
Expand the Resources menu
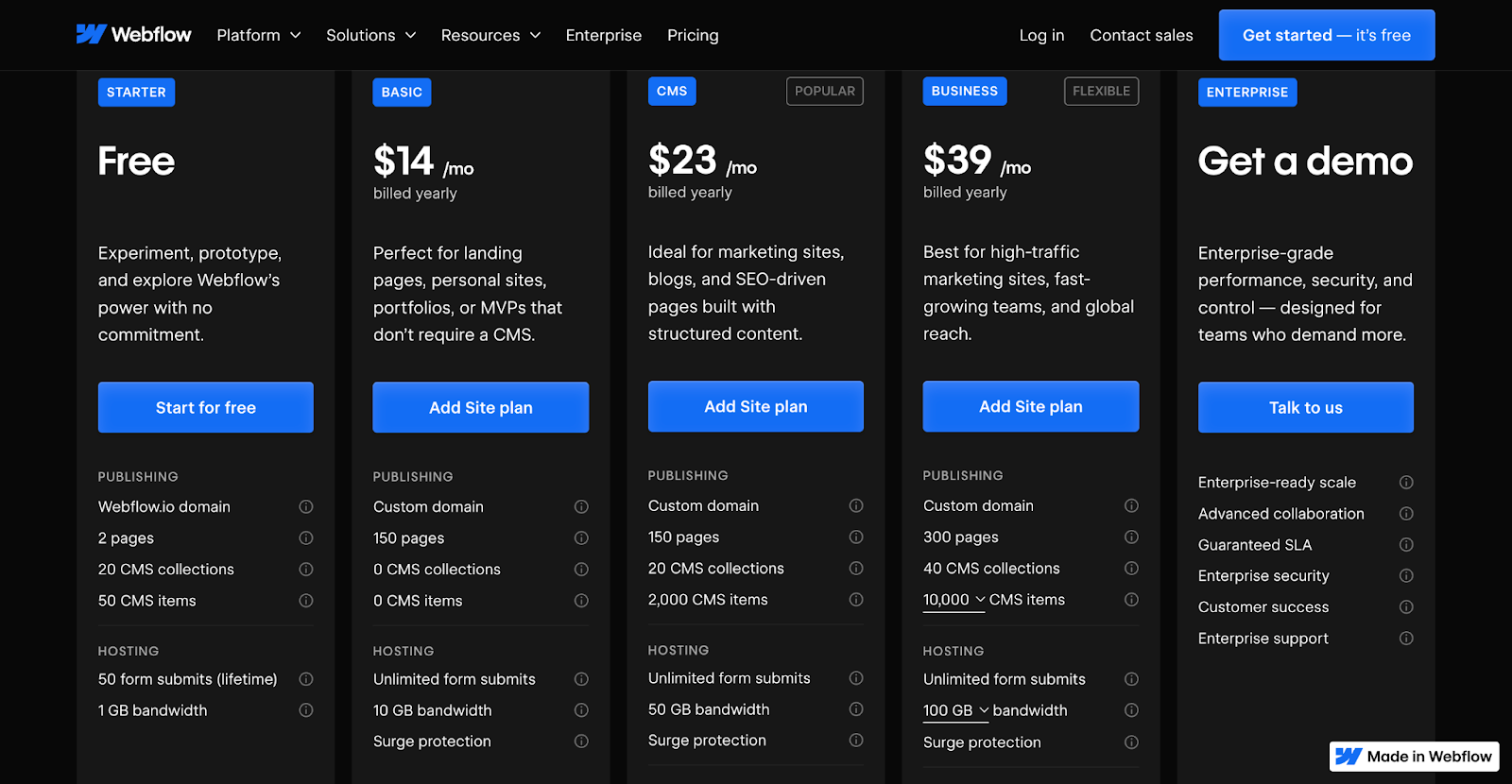(490, 35)
